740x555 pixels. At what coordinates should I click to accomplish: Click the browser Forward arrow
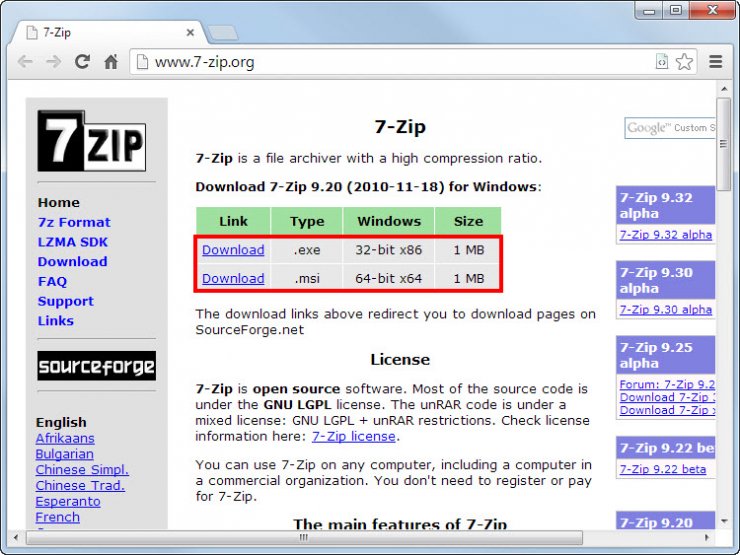click(54, 61)
